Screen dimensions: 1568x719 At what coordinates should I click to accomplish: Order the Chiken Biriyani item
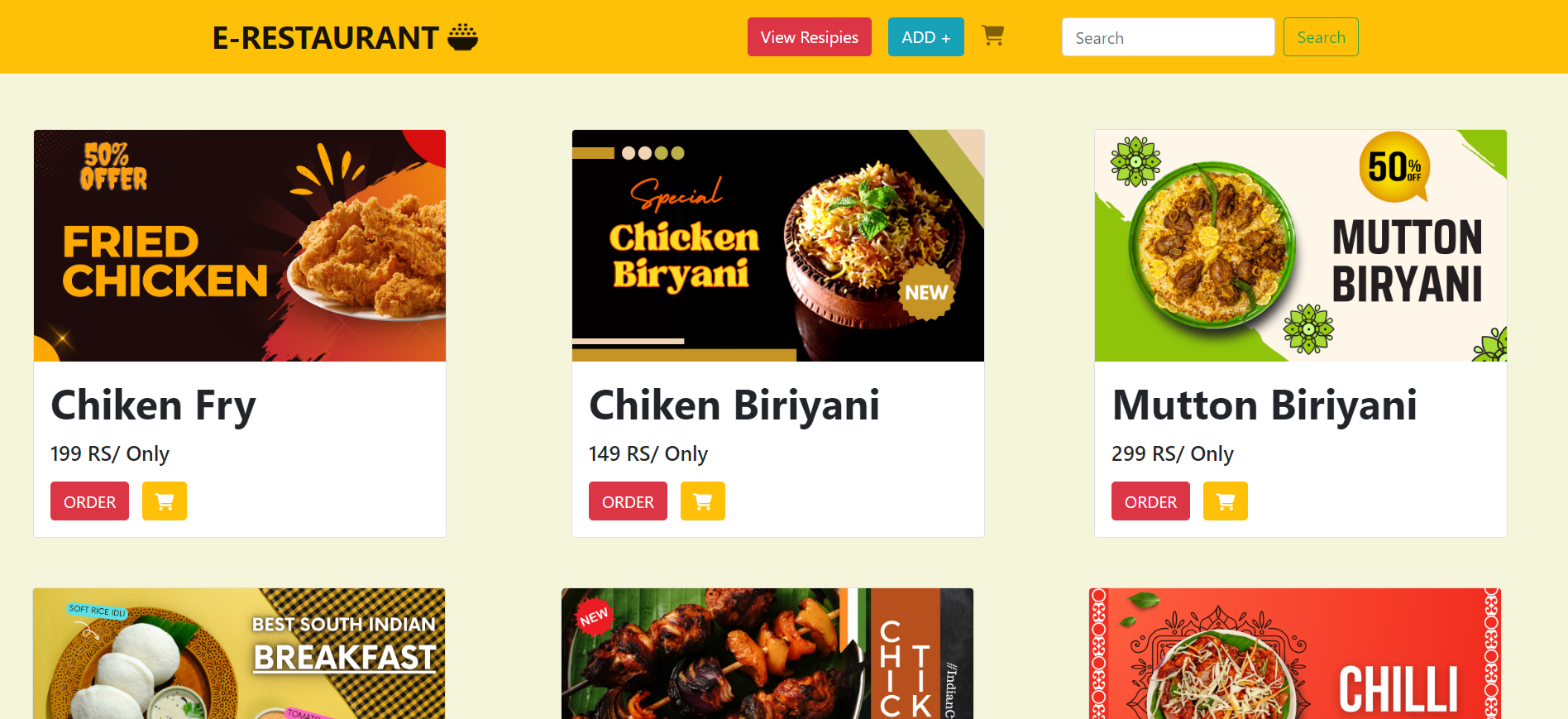click(x=628, y=501)
